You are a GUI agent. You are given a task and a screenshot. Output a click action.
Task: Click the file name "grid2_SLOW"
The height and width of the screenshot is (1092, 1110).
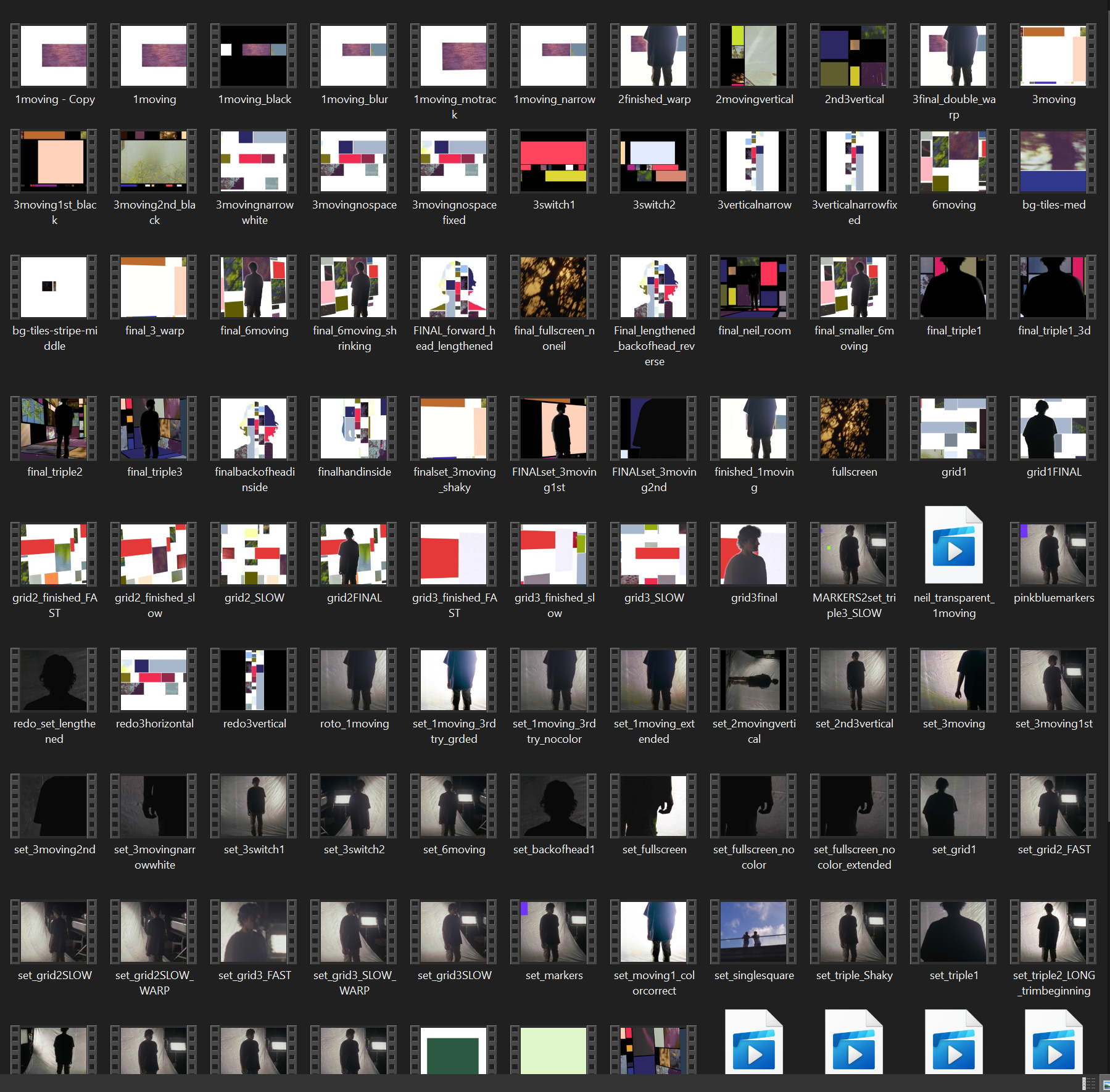(x=254, y=598)
